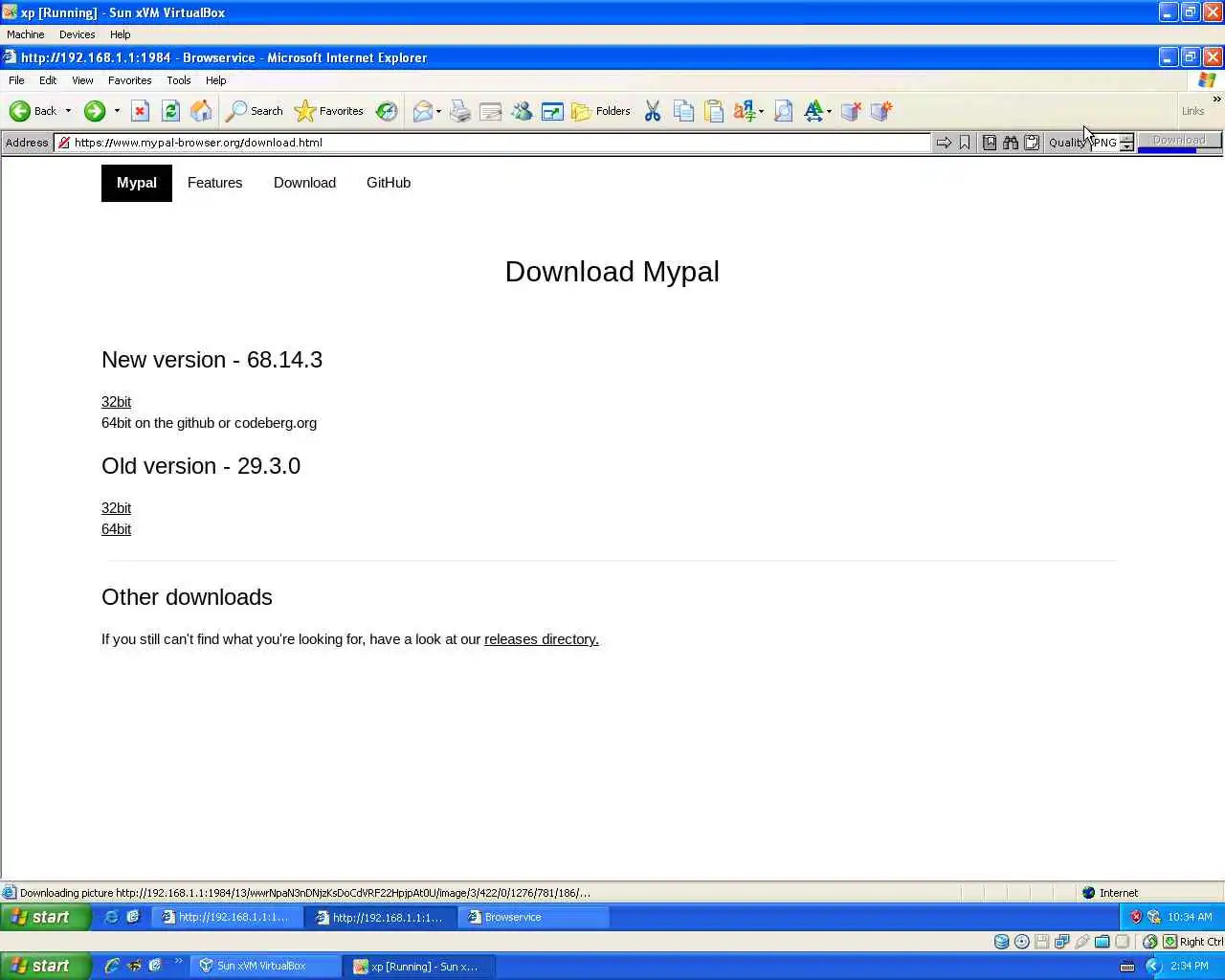Open the VirtualBox Devices menu
Screen dimensions: 1225x980
point(77,34)
